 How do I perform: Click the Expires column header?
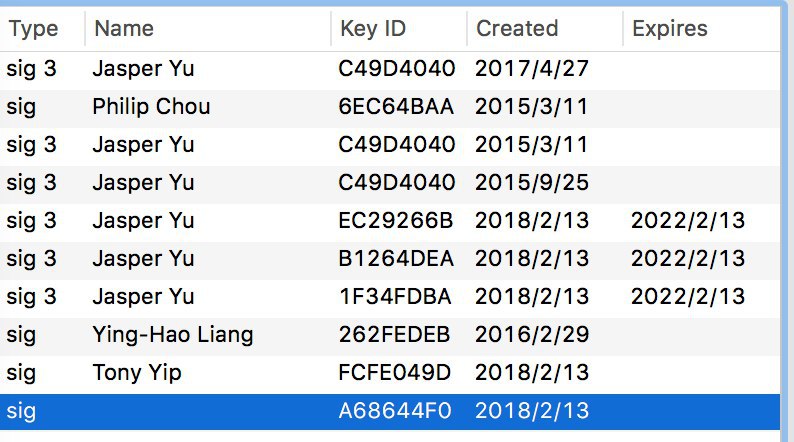coord(701,28)
